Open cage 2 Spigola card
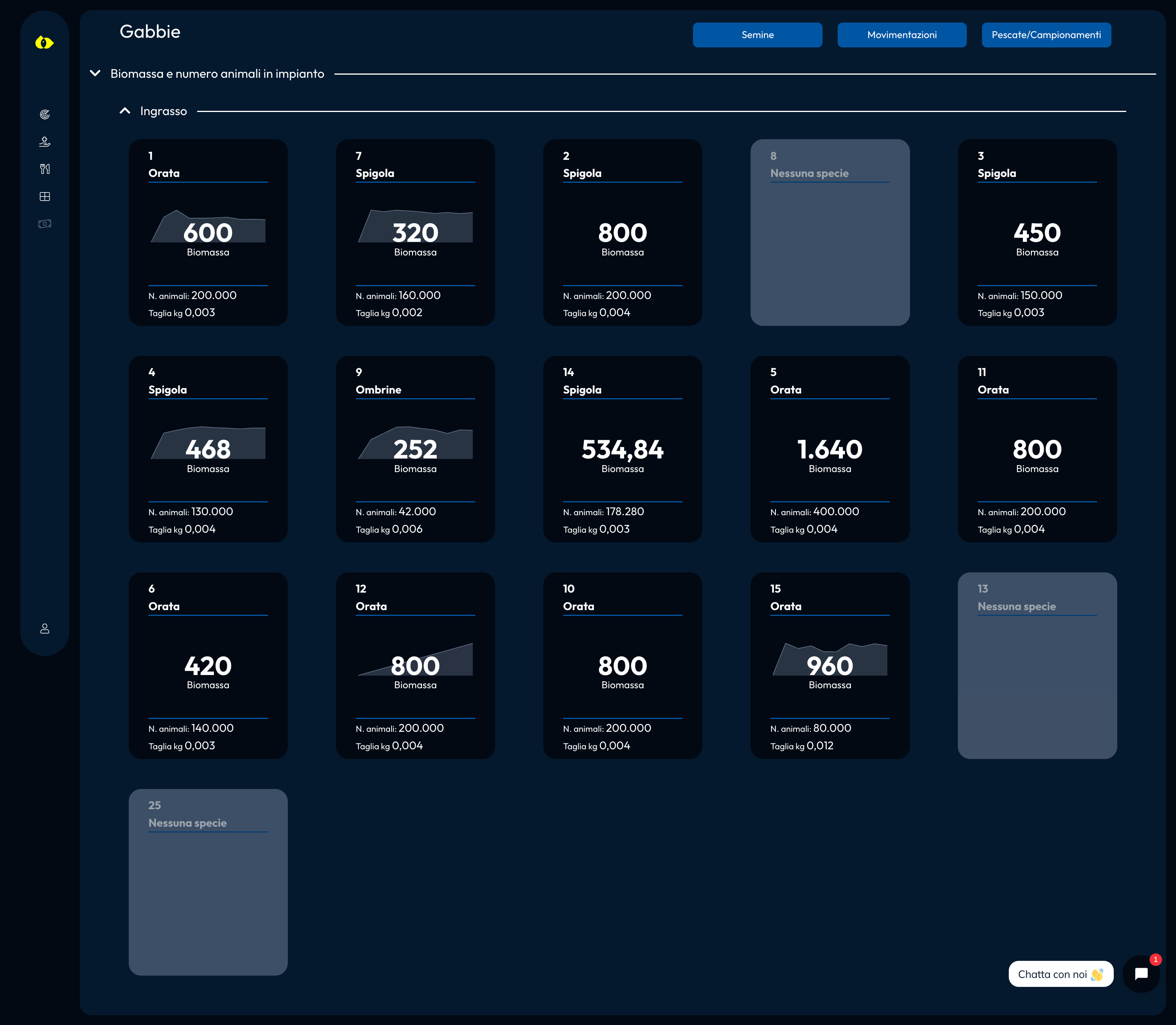Image resolution: width=1176 pixels, height=1025 pixels. tap(622, 232)
